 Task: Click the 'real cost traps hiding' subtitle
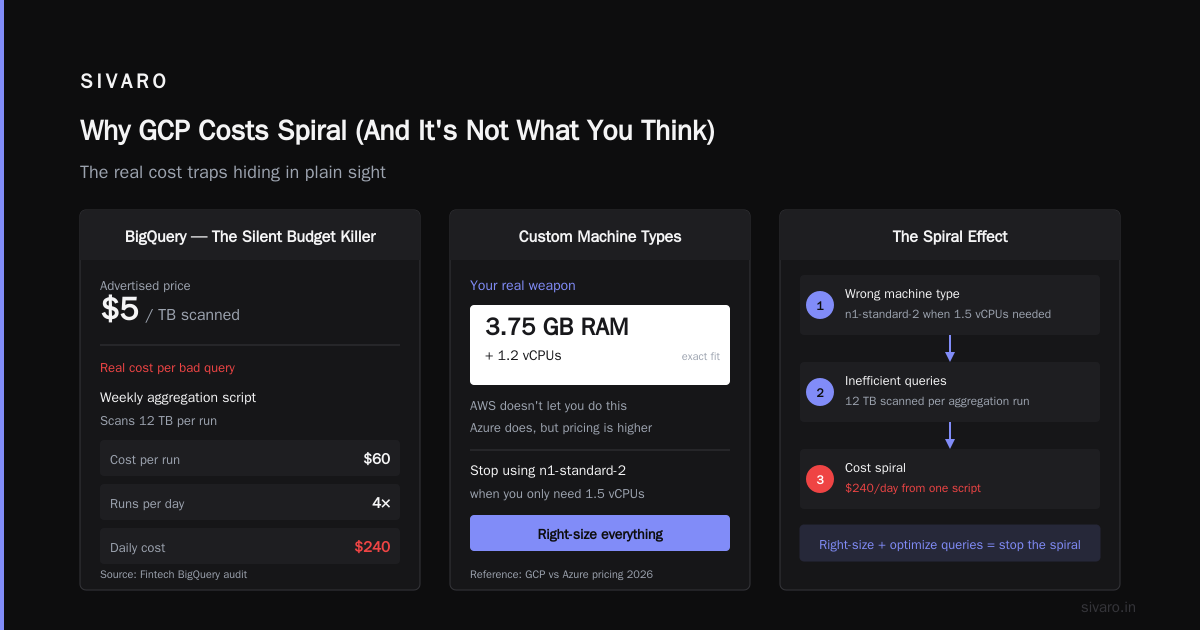[x=233, y=172]
